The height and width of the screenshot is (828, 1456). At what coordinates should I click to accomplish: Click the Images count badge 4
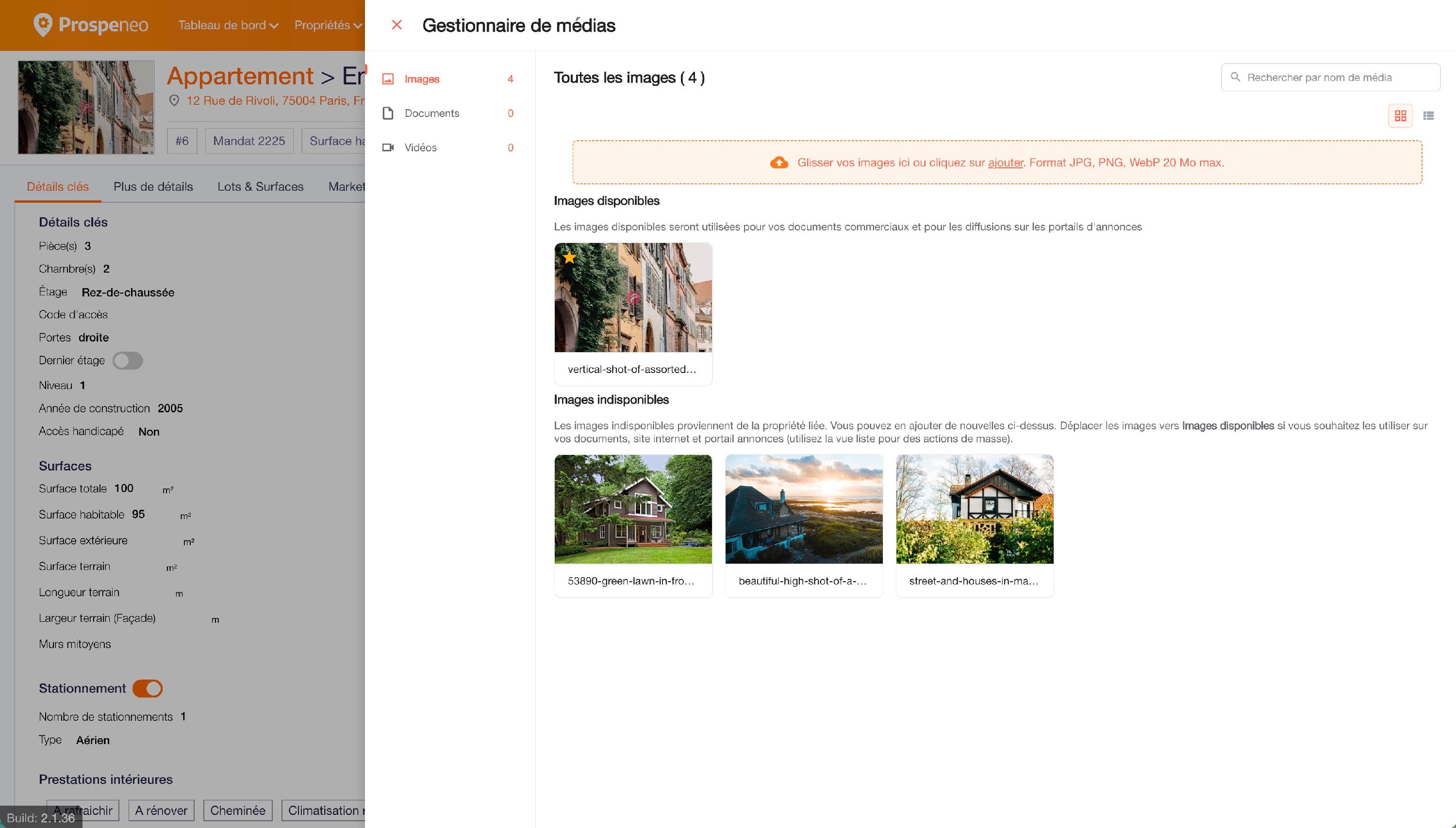(x=511, y=79)
